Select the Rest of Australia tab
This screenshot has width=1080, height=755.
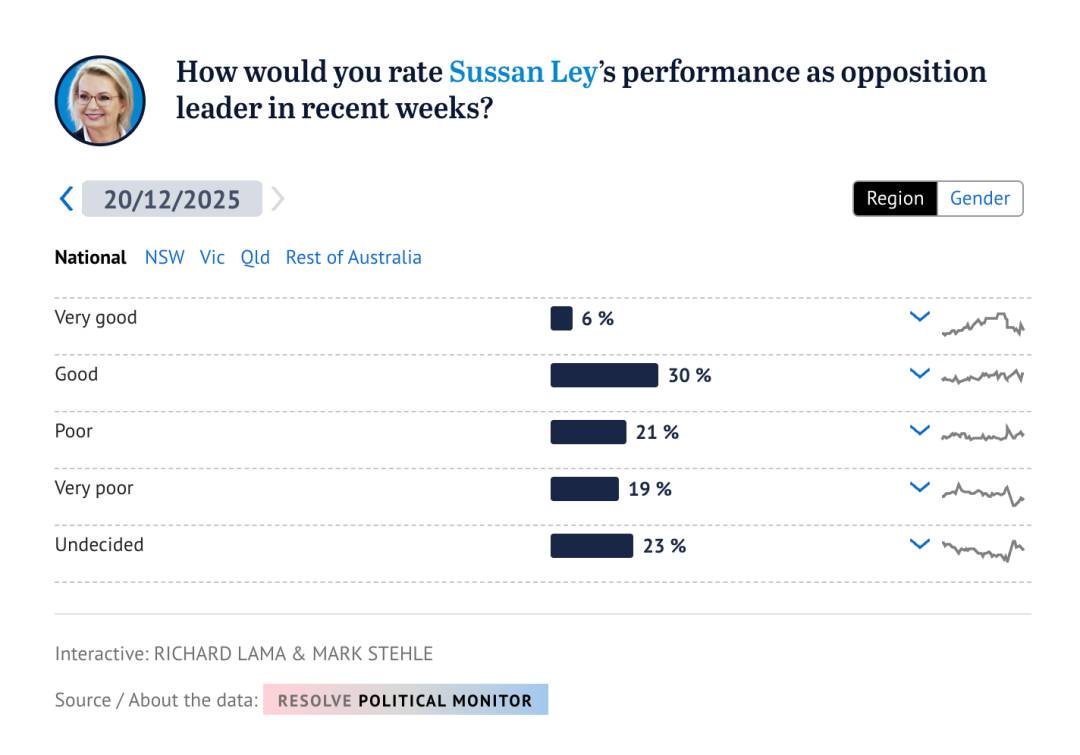[353, 257]
